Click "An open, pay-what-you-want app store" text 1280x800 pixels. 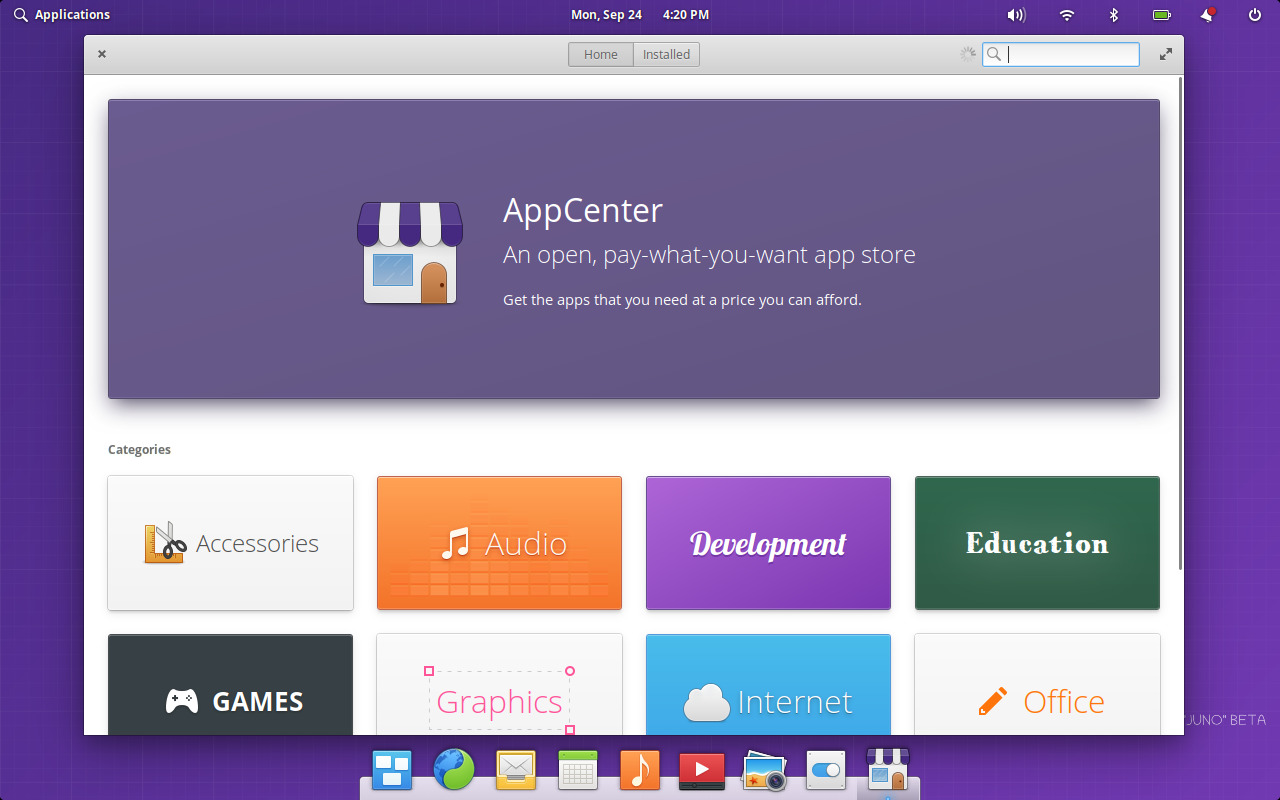point(709,255)
